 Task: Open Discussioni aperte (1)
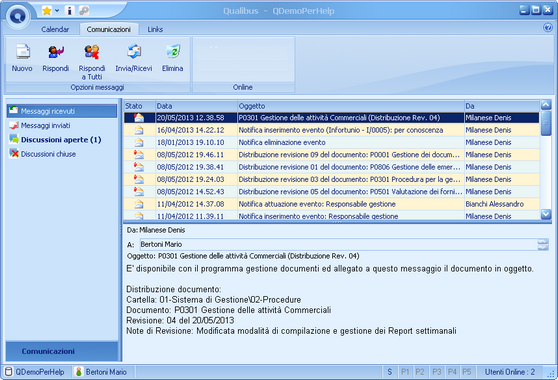[x=56, y=140]
